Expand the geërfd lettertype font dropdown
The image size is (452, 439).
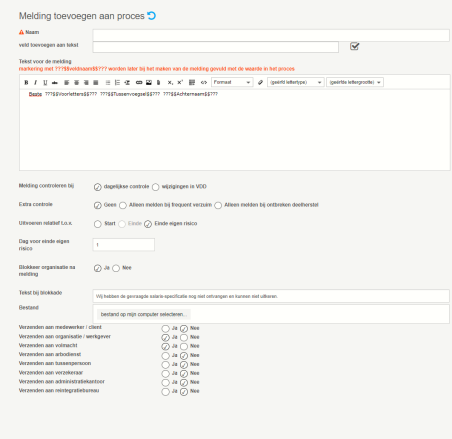(296, 82)
